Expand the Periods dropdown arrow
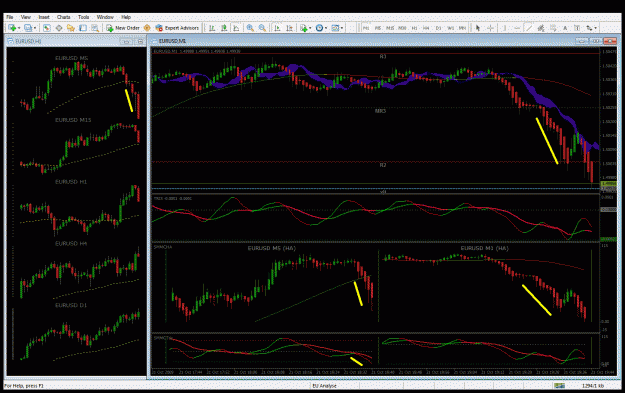The image size is (625, 393). click(x=326, y=28)
